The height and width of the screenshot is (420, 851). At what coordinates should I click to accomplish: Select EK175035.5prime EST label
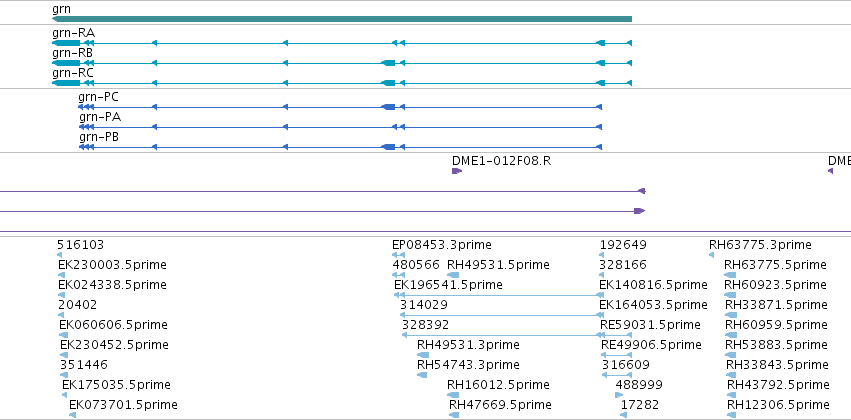[x=116, y=385]
